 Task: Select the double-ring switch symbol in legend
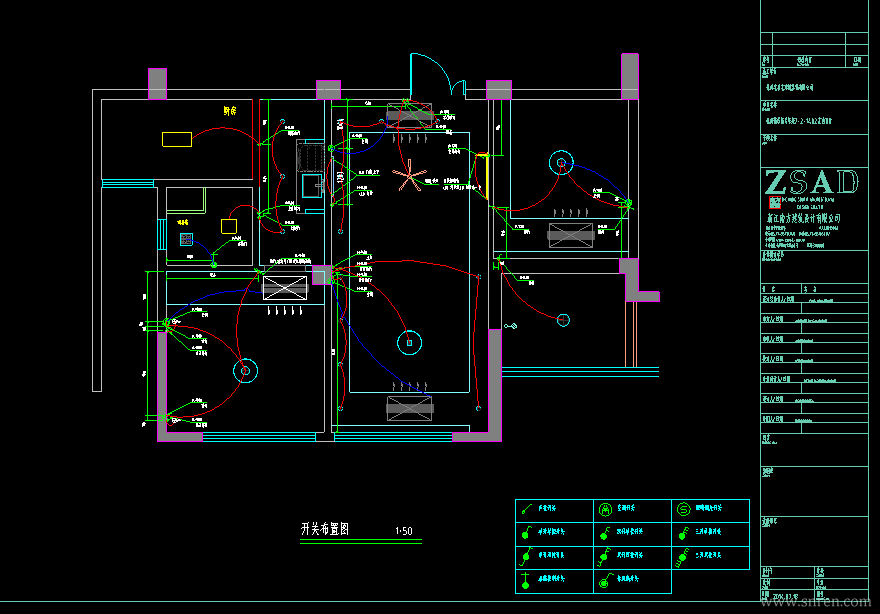point(605,581)
